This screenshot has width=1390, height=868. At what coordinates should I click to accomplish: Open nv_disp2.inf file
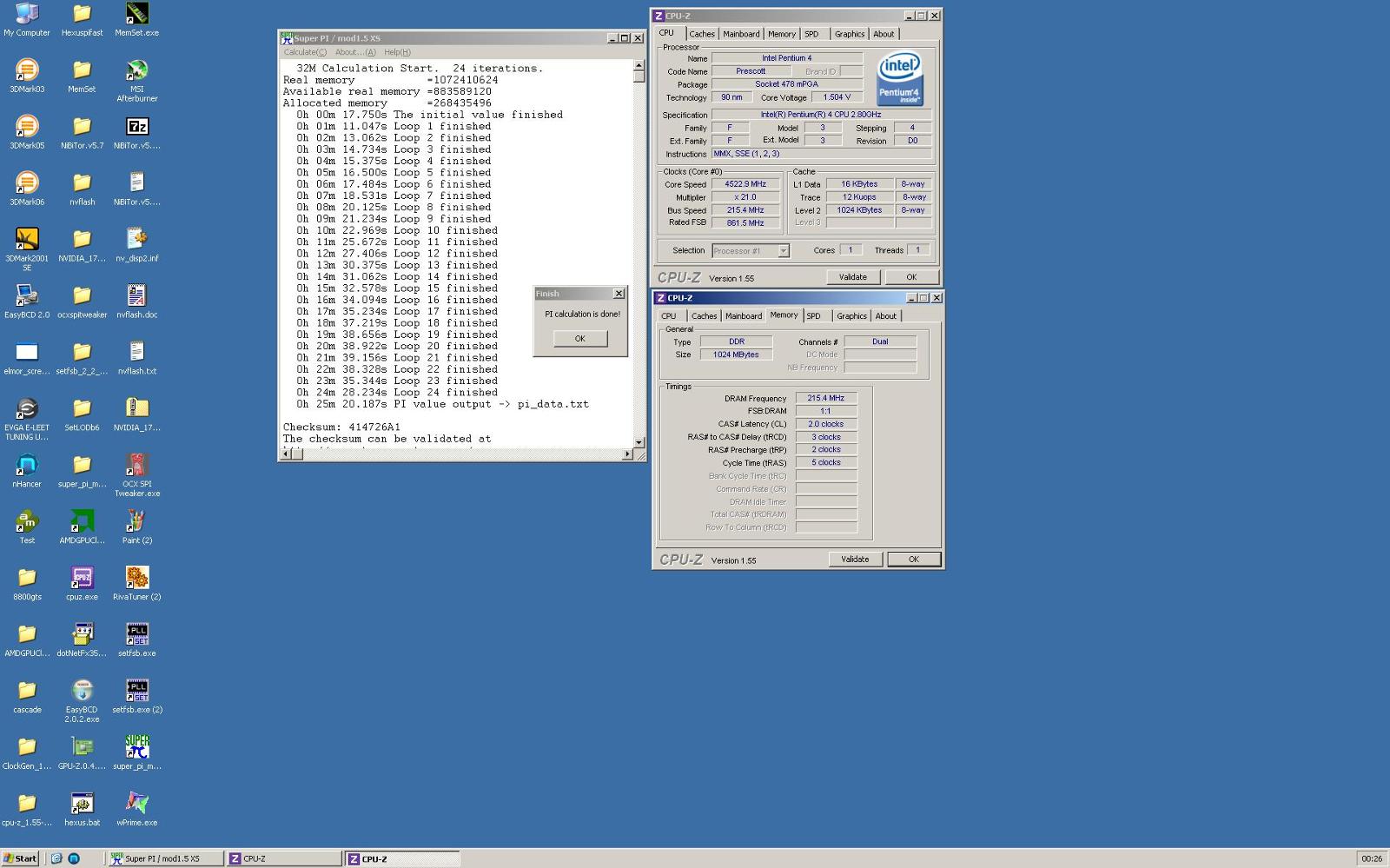point(136,245)
